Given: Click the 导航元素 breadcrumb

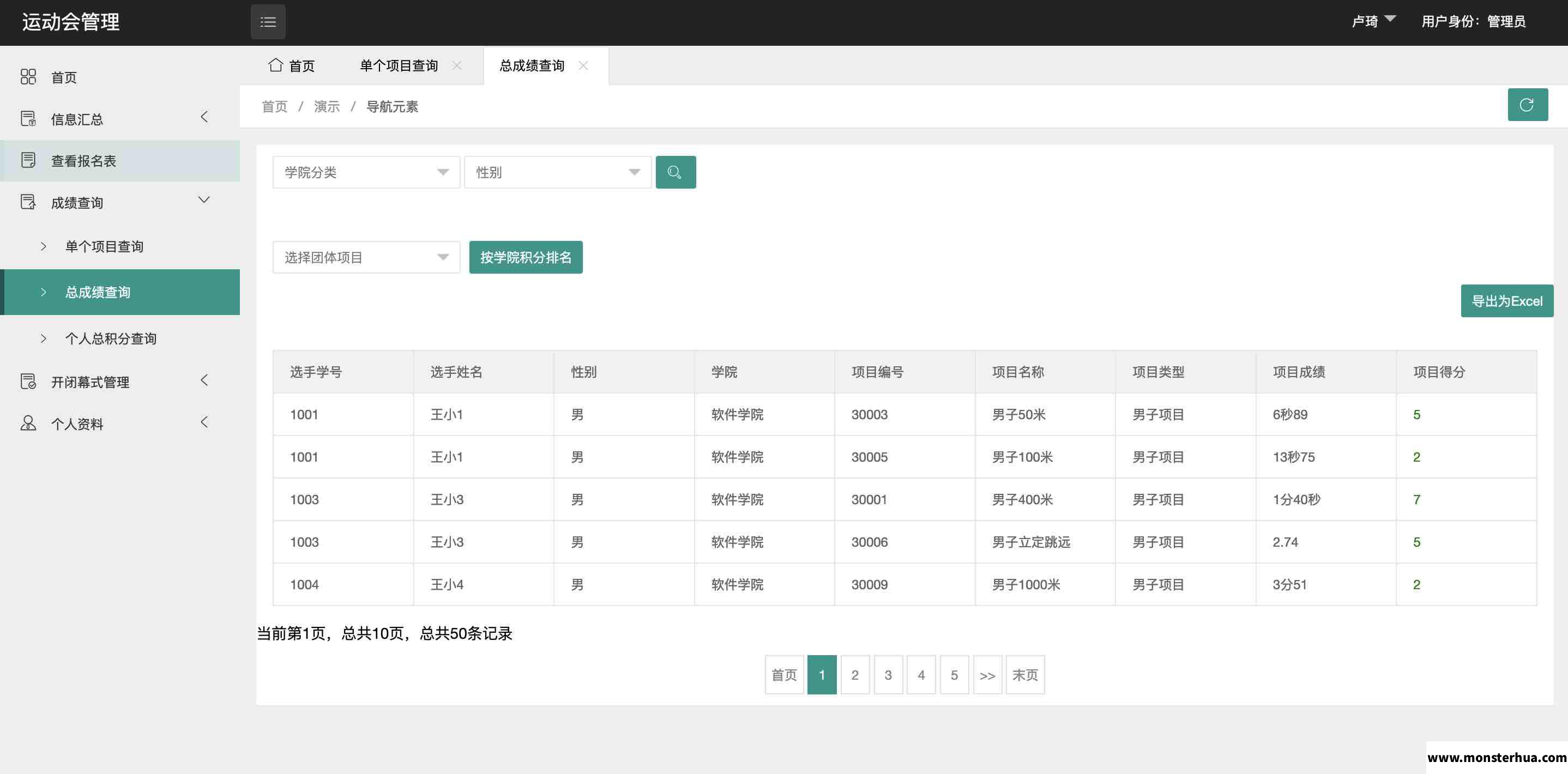Looking at the screenshot, I should pos(392,106).
